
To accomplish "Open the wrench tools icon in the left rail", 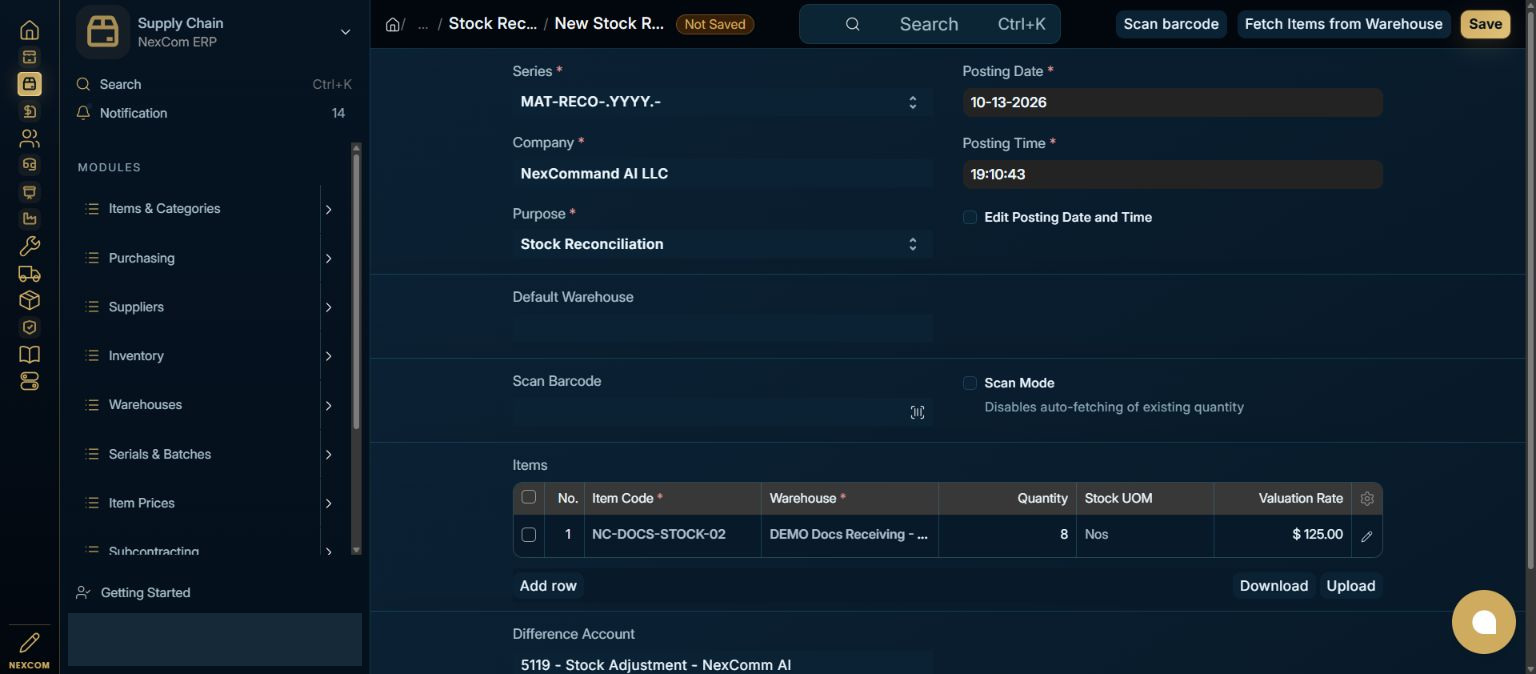I will point(29,246).
